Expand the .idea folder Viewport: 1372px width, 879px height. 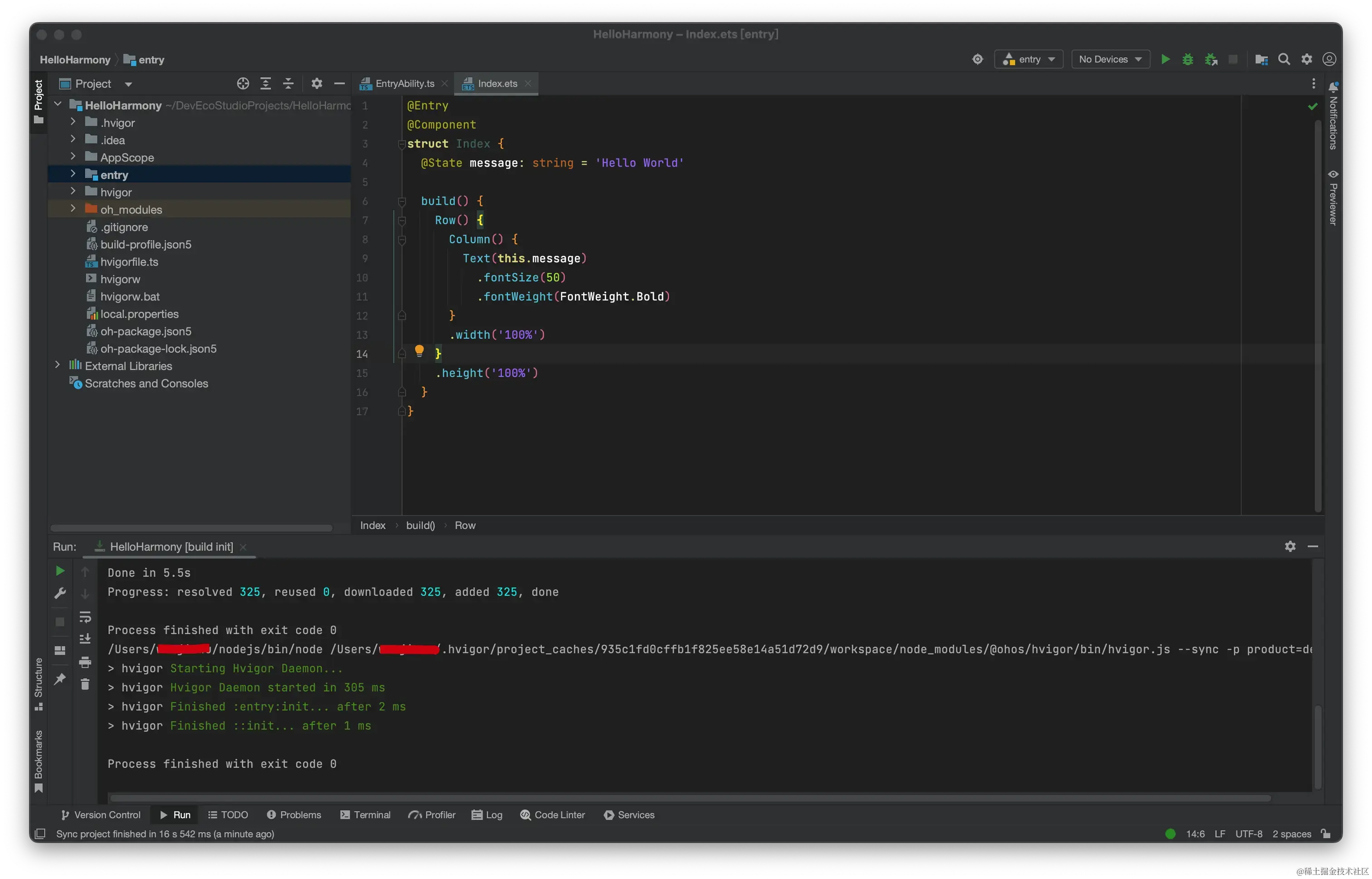pos(73,139)
